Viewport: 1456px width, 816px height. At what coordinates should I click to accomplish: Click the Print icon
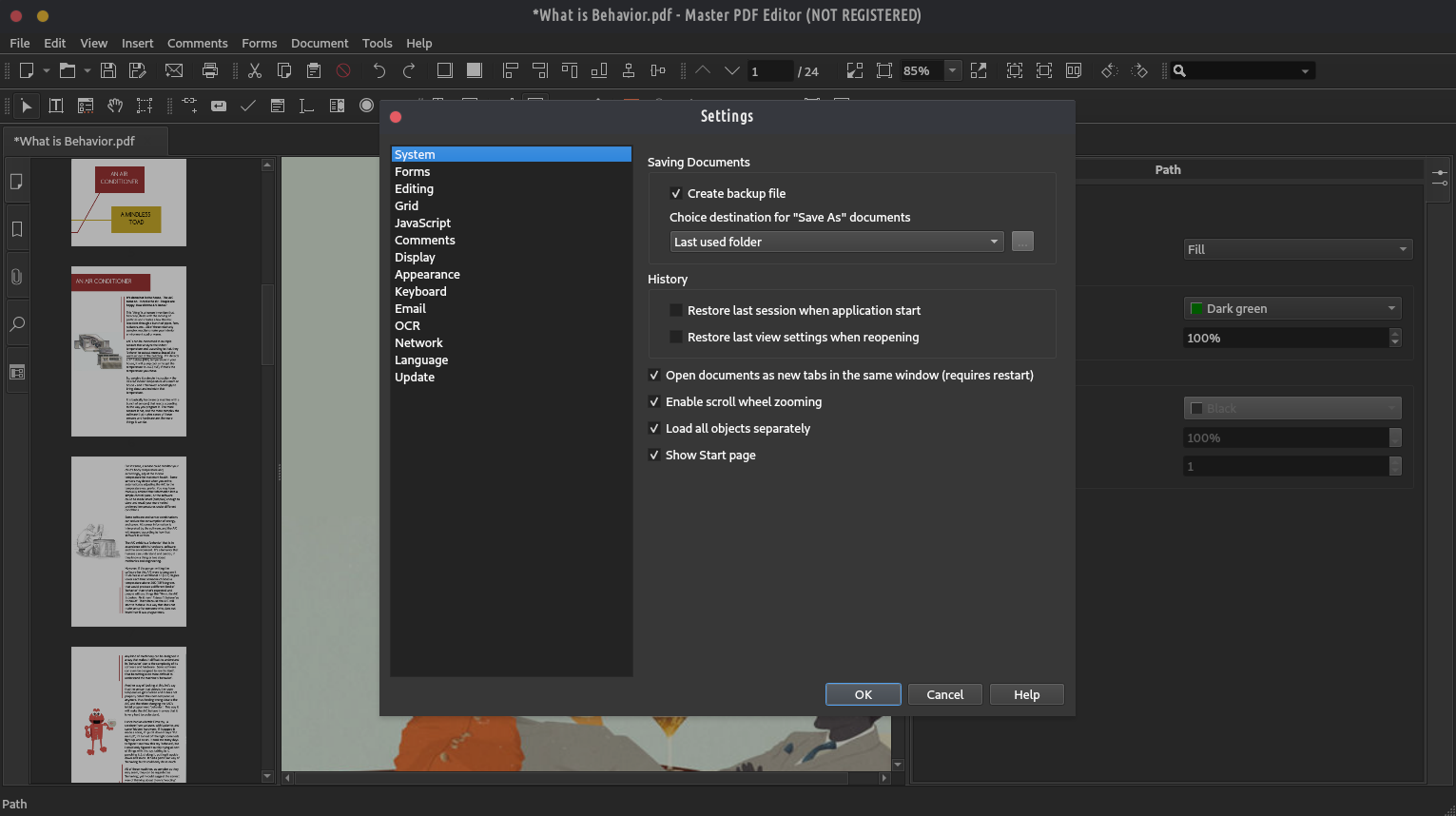click(210, 70)
